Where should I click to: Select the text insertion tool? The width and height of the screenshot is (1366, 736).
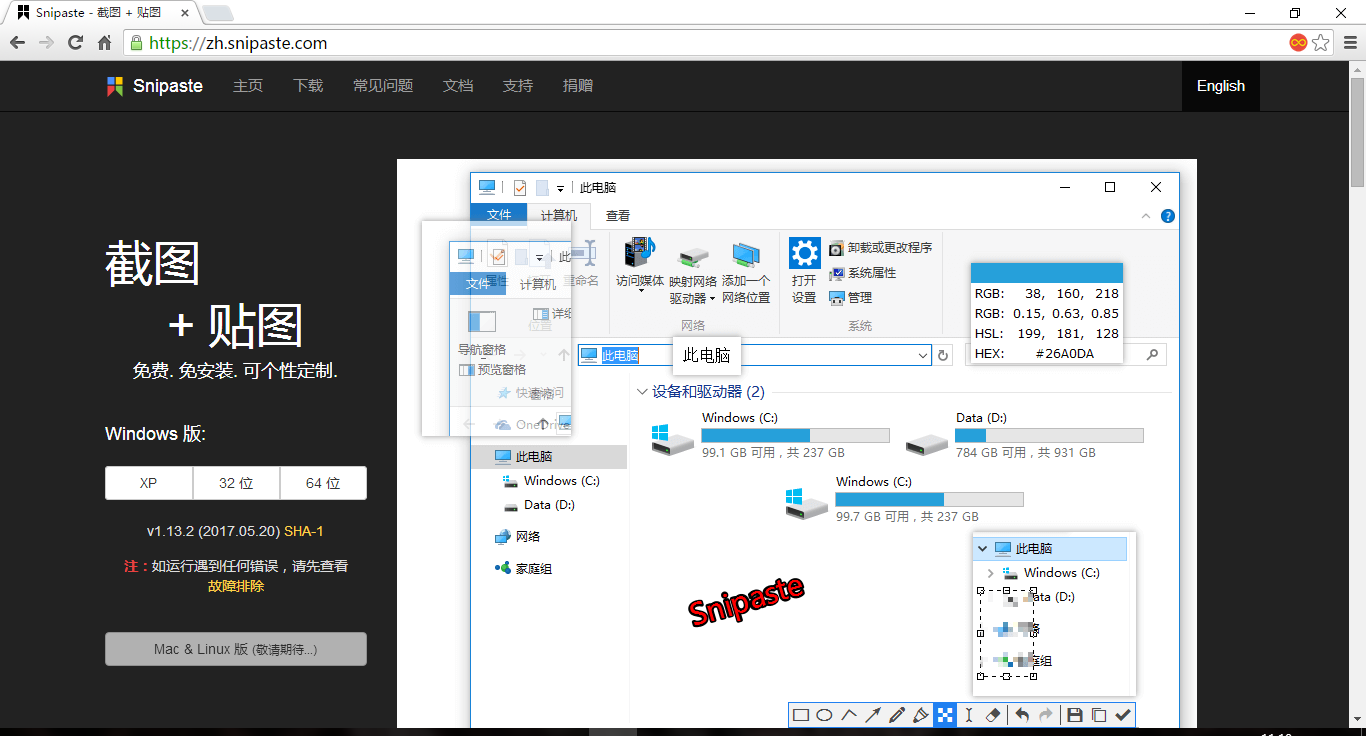tap(969, 715)
